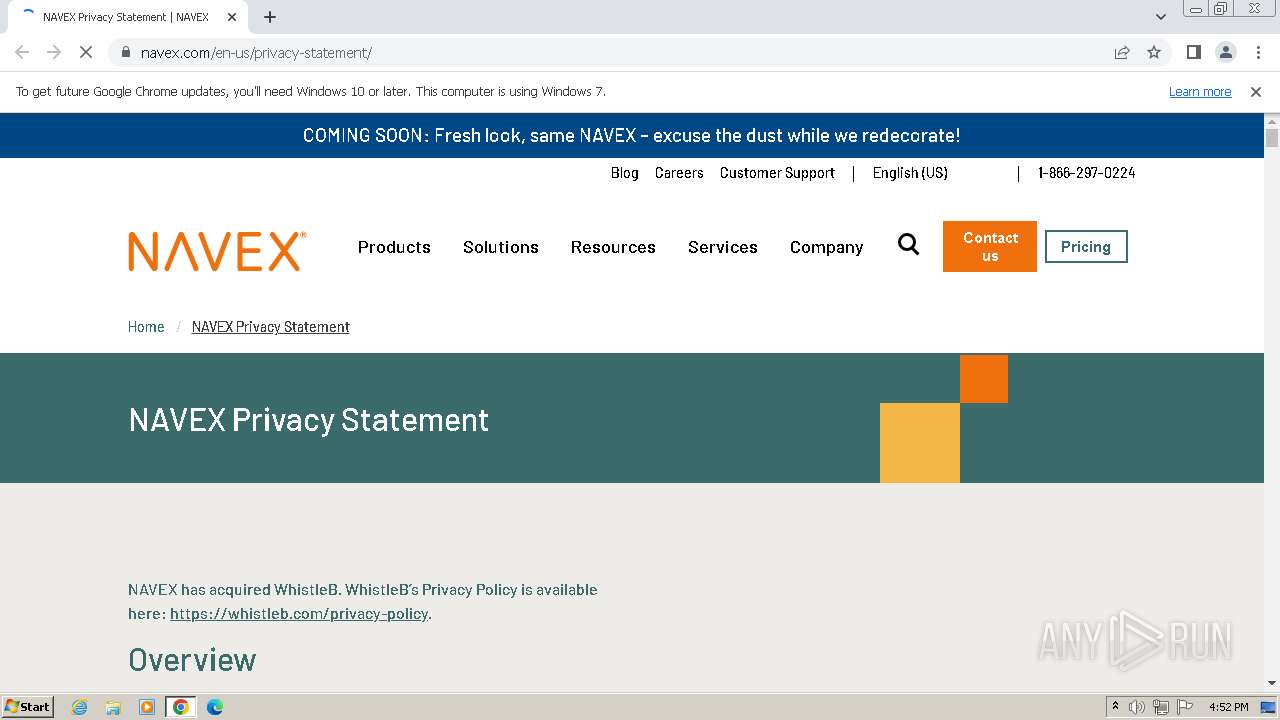The width and height of the screenshot is (1280, 720).
Task: Close the NAVEX Privacy Statement tab
Action: pos(232,17)
